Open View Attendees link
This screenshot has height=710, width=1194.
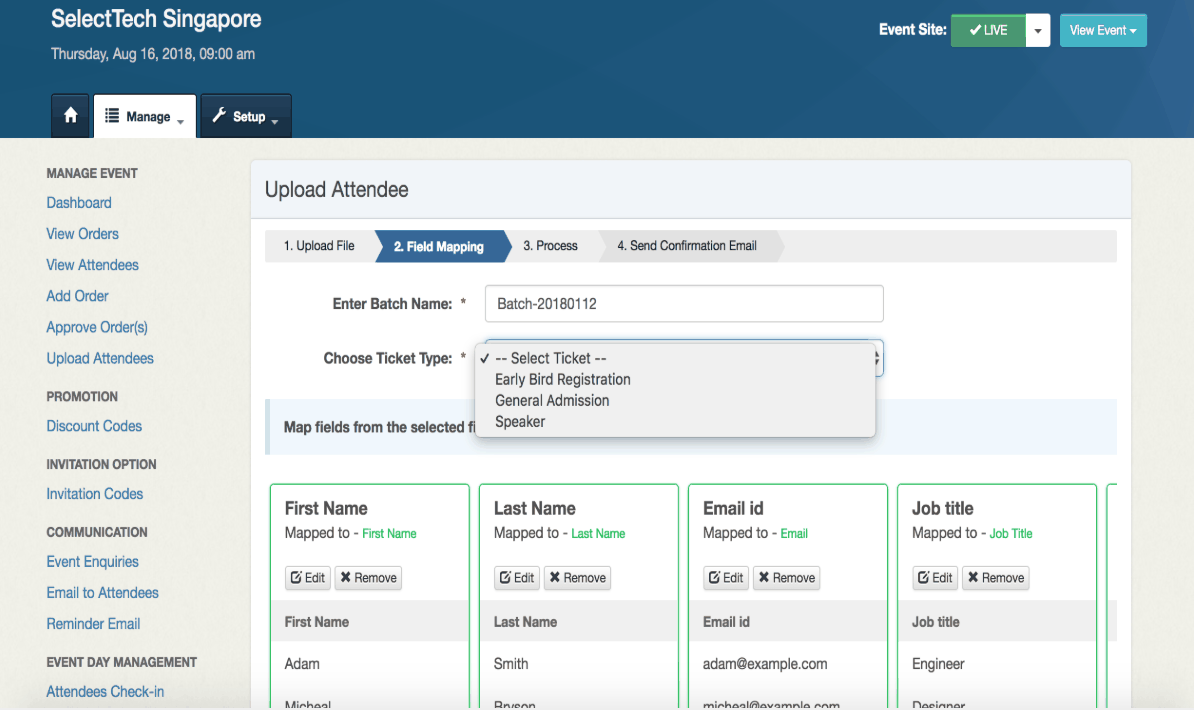click(92, 265)
